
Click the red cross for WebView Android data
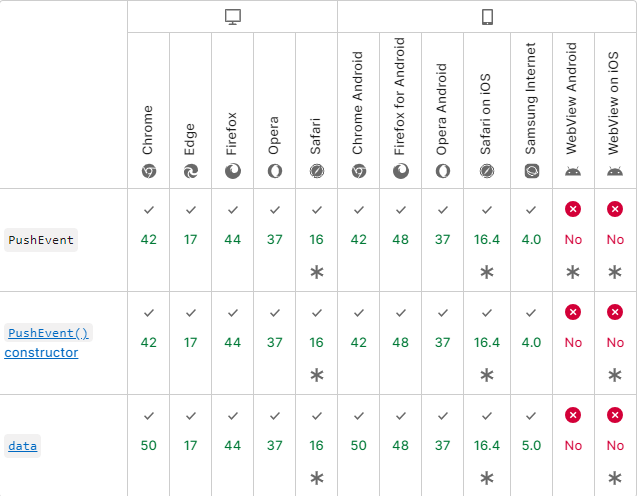(573, 415)
